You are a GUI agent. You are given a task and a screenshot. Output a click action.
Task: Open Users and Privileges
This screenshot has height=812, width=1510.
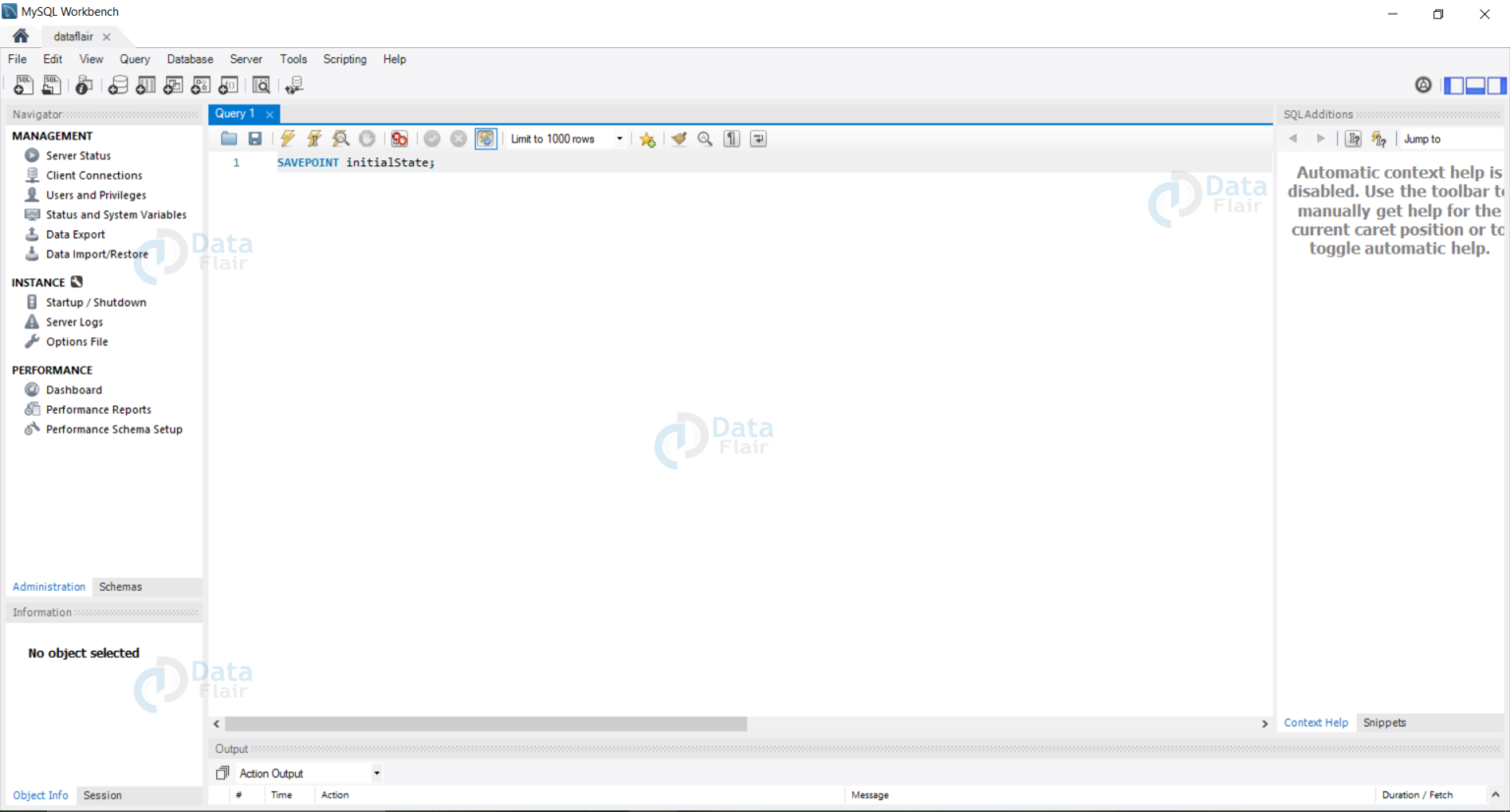tap(96, 195)
